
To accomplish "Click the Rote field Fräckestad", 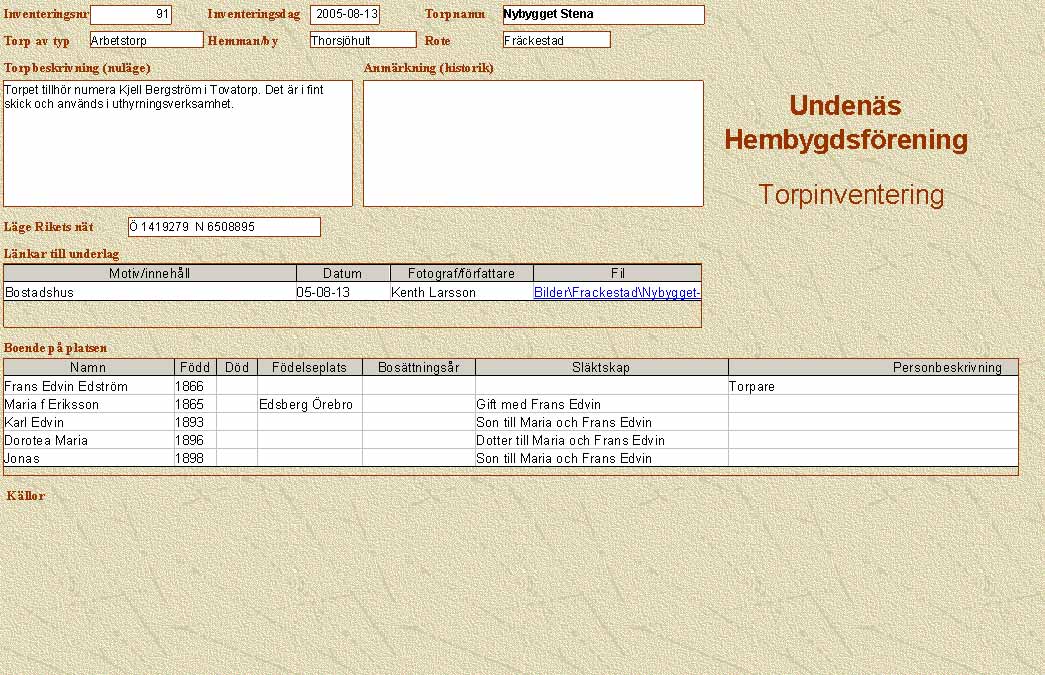I will tap(556, 40).
